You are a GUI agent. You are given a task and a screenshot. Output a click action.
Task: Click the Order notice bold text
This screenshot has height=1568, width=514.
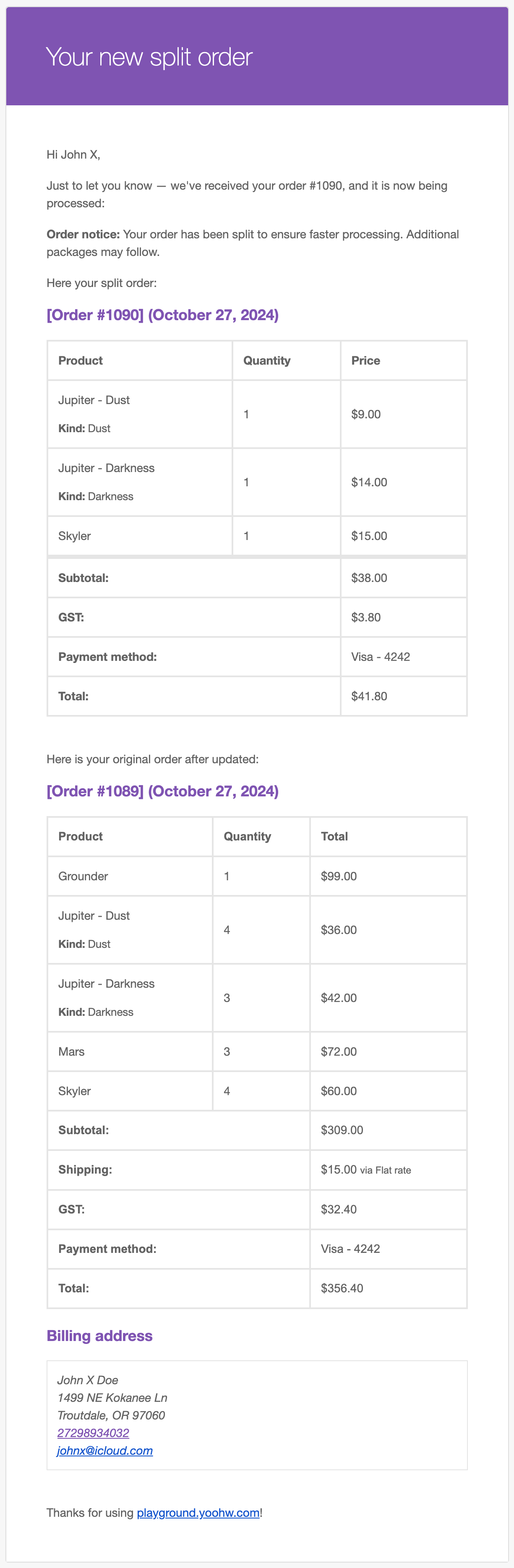(83, 235)
